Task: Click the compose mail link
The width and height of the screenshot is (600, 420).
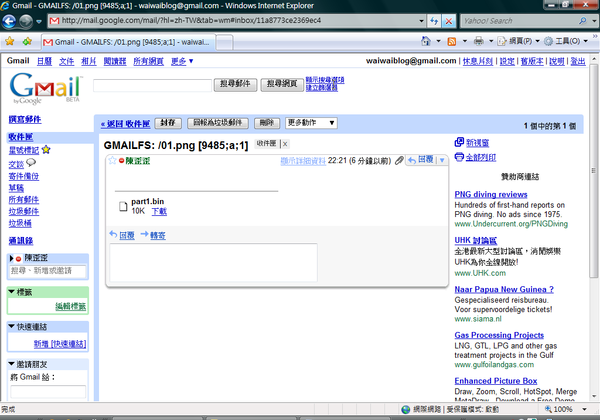Action: point(25,119)
